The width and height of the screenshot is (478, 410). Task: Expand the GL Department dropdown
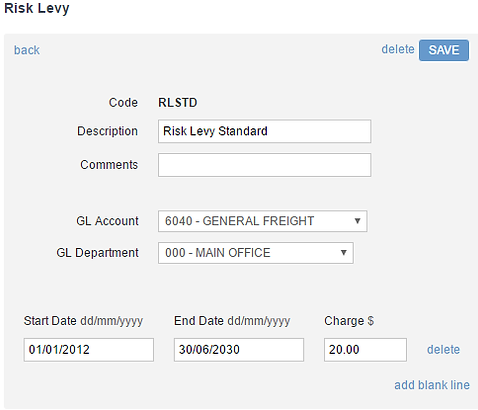(x=256, y=253)
